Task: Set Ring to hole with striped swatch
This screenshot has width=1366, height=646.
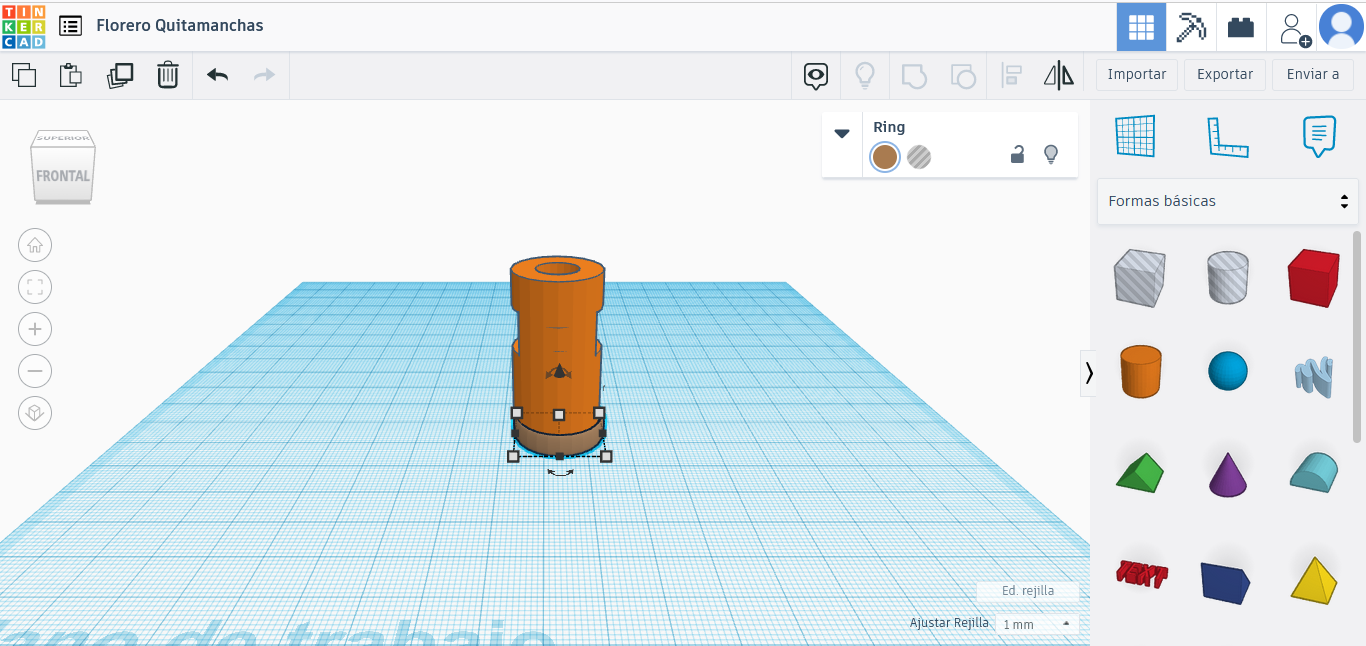Action: coord(919,157)
